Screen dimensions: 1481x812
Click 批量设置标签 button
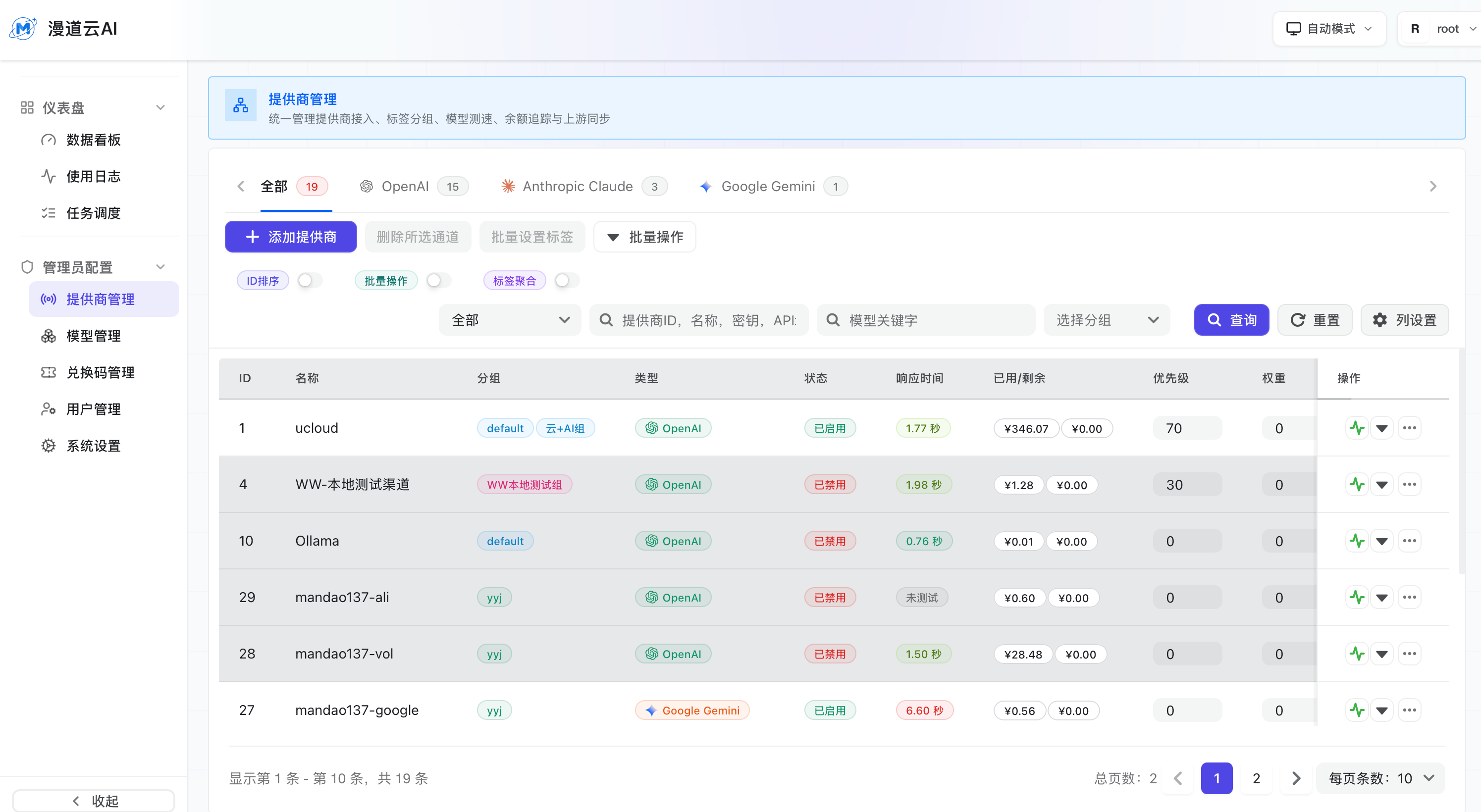click(x=532, y=237)
